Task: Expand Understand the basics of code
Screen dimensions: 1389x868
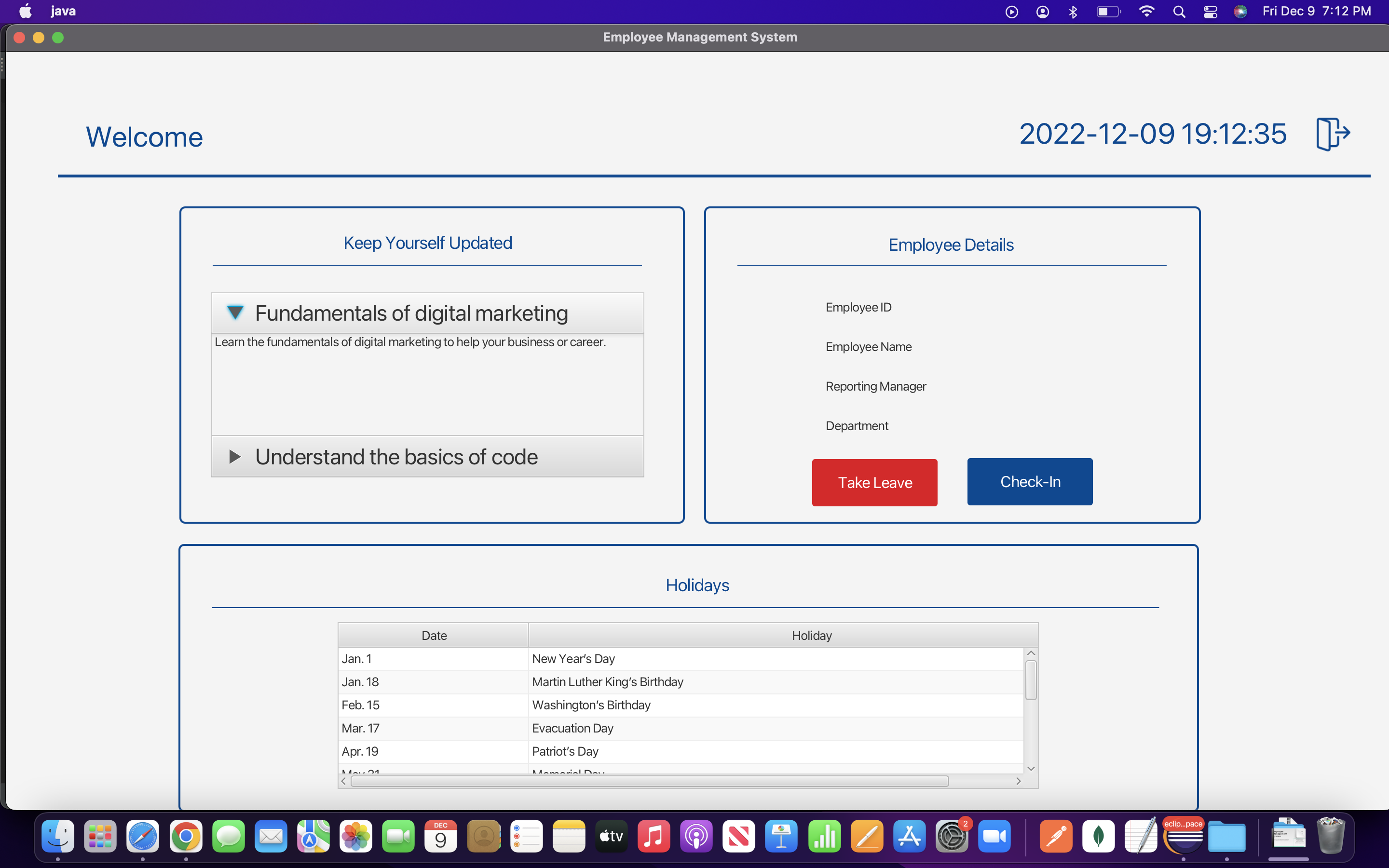Action: (235, 457)
